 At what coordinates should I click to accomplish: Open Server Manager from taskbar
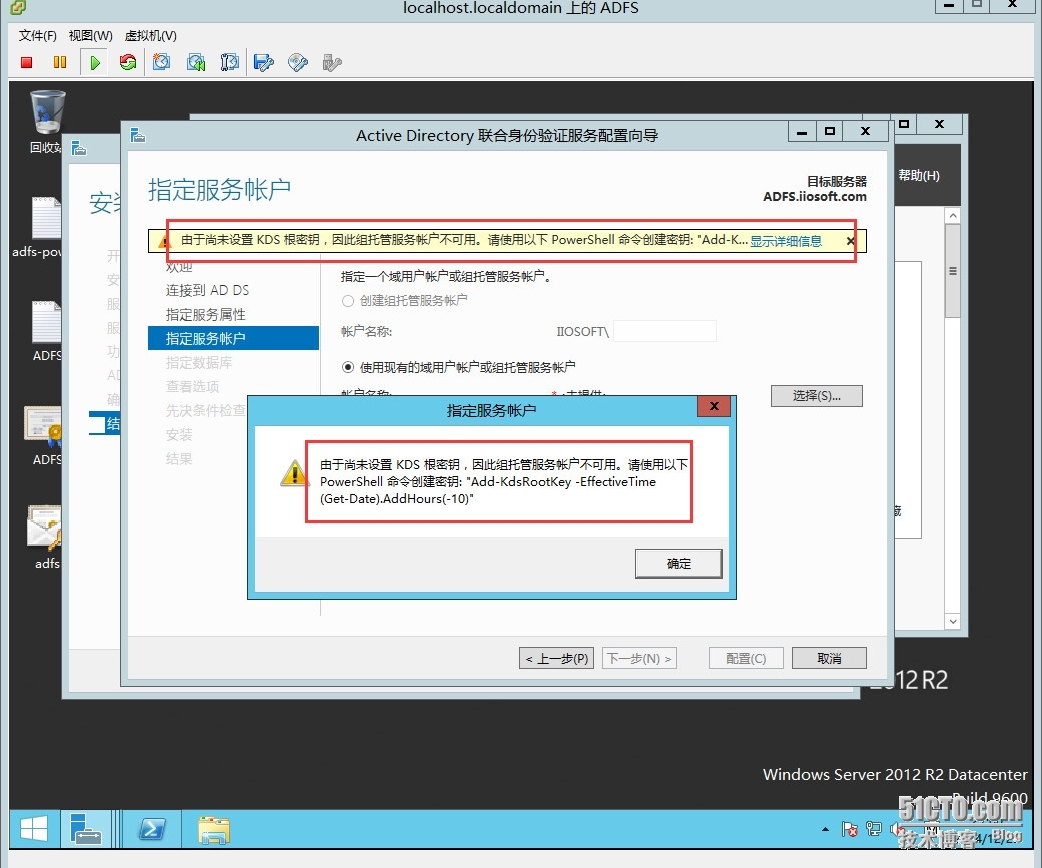(x=86, y=829)
